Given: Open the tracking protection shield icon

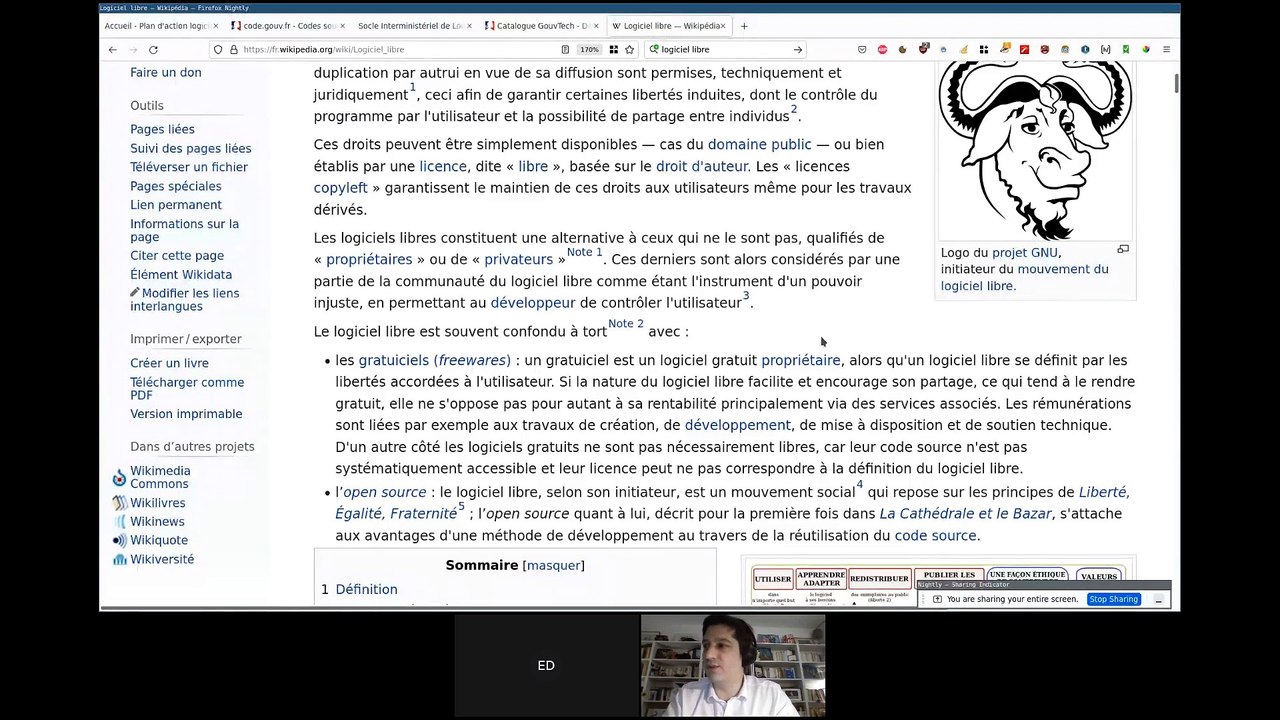Looking at the screenshot, I should coord(218,49).
